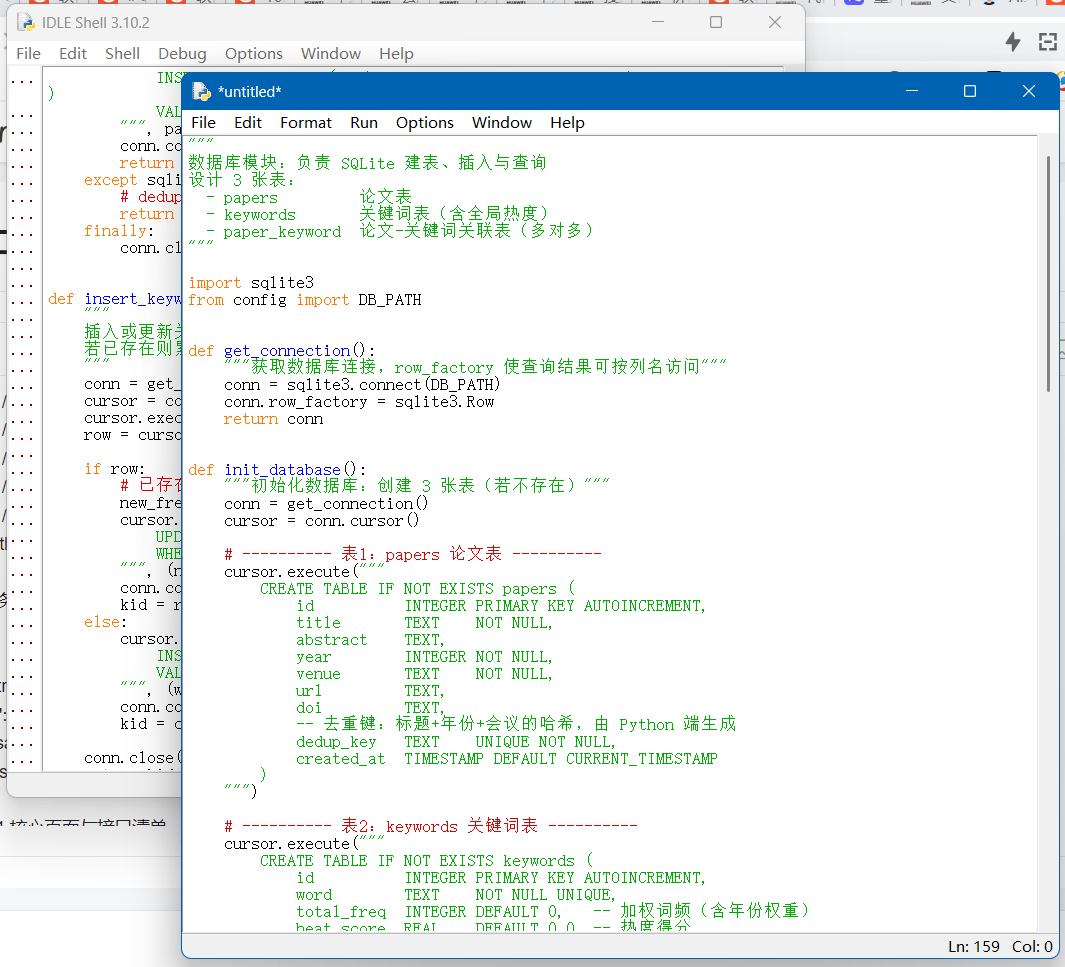Image resolution: width=1065 pixels, height=967 pixels.
Task: Click the editor's vertical scrollbar thumb
Action: click(1048, 273)
